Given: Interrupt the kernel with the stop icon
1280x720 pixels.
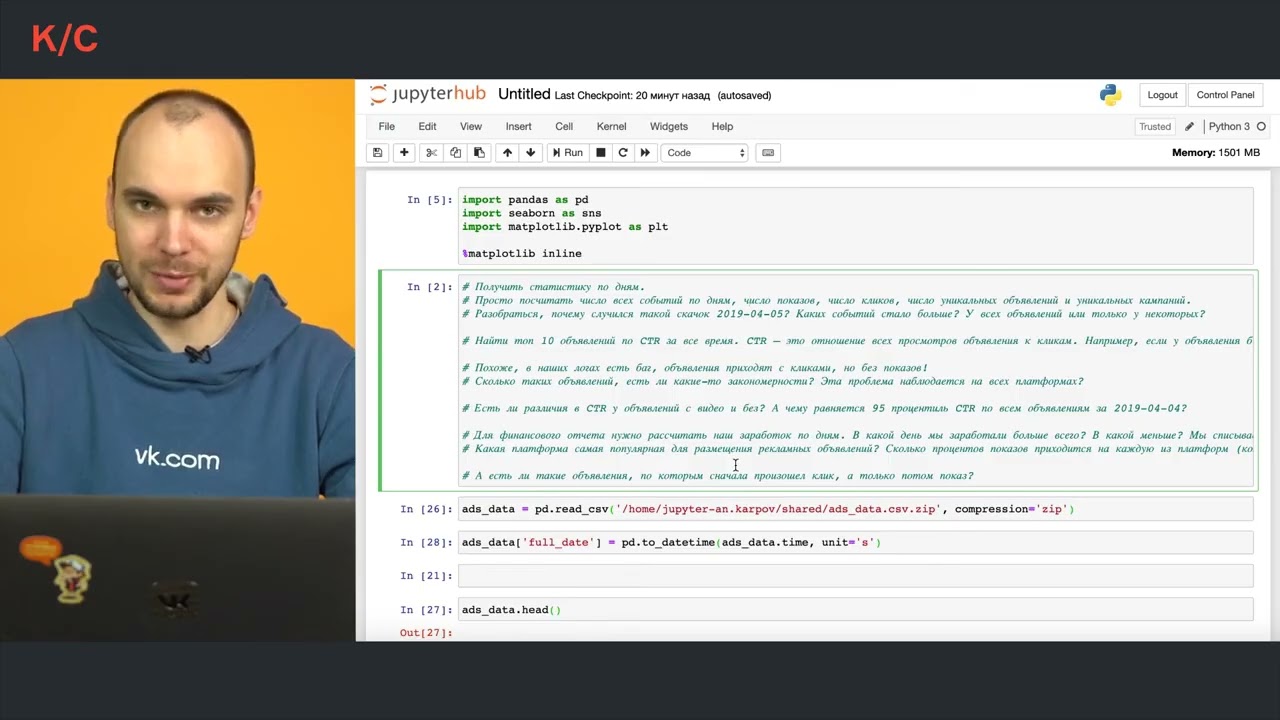Looking at the screenshot, I should coord(600,153).
